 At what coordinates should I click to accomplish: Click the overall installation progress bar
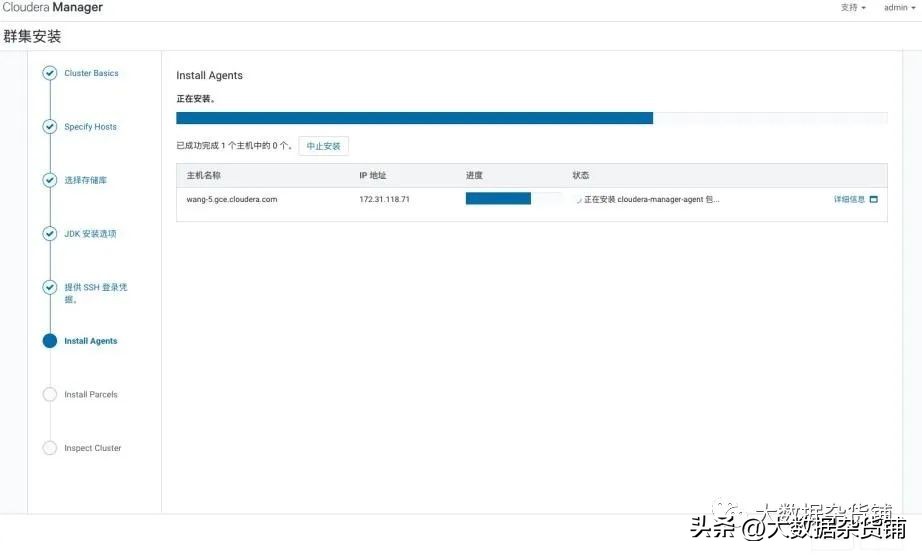pos(532,118)
